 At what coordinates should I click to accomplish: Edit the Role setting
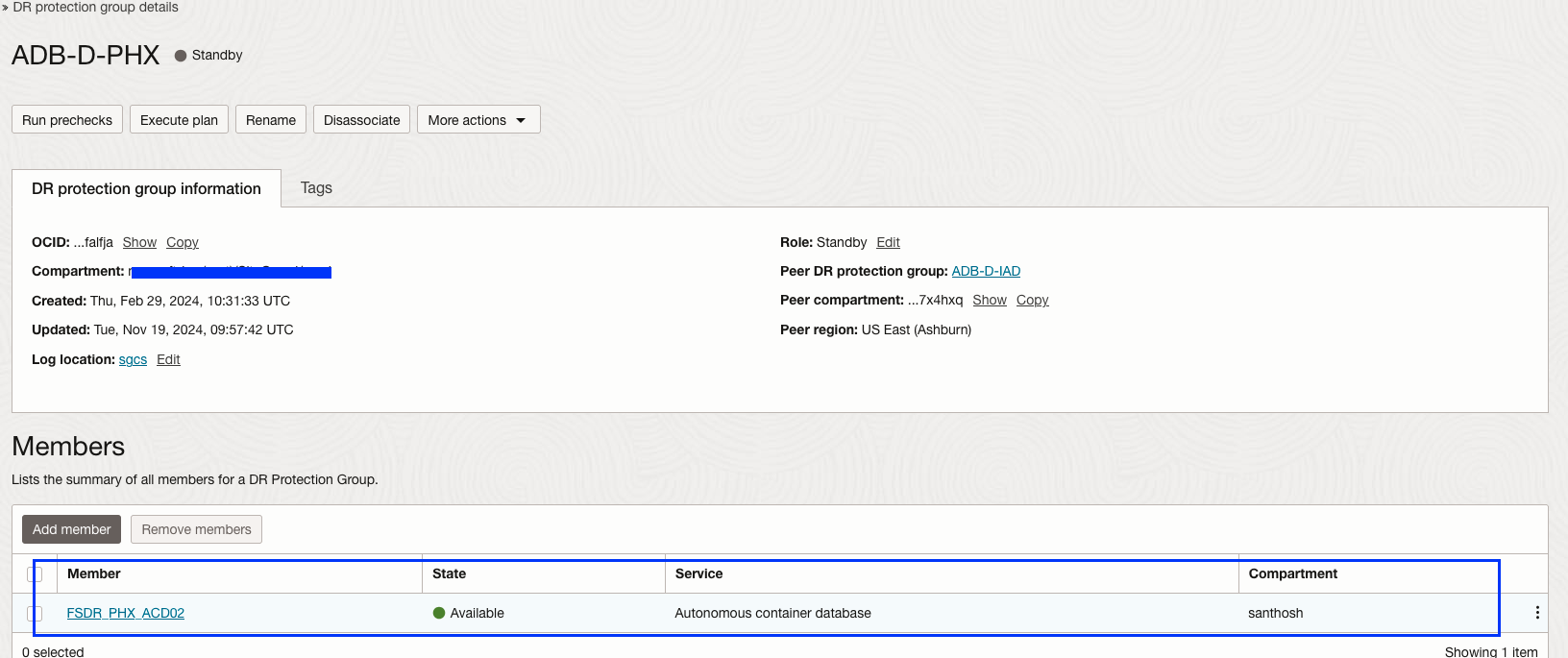coord(888,242)
